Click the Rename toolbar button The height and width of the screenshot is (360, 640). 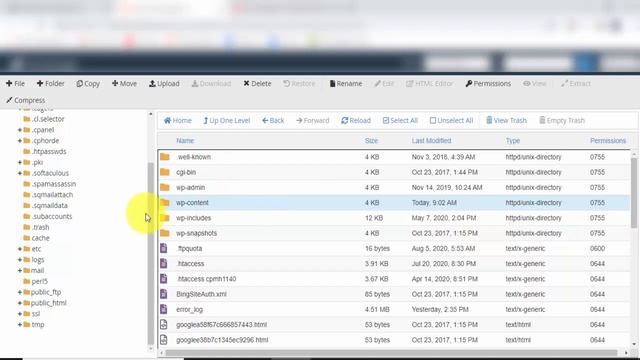point(346,84)
